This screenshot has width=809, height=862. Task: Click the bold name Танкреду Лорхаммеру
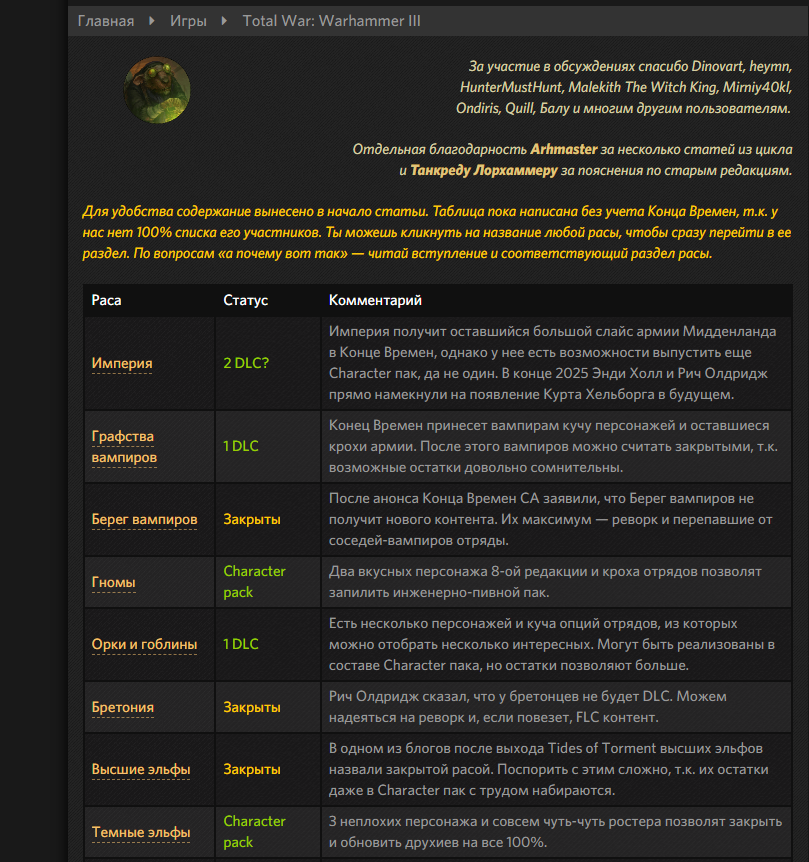point(484,170)
